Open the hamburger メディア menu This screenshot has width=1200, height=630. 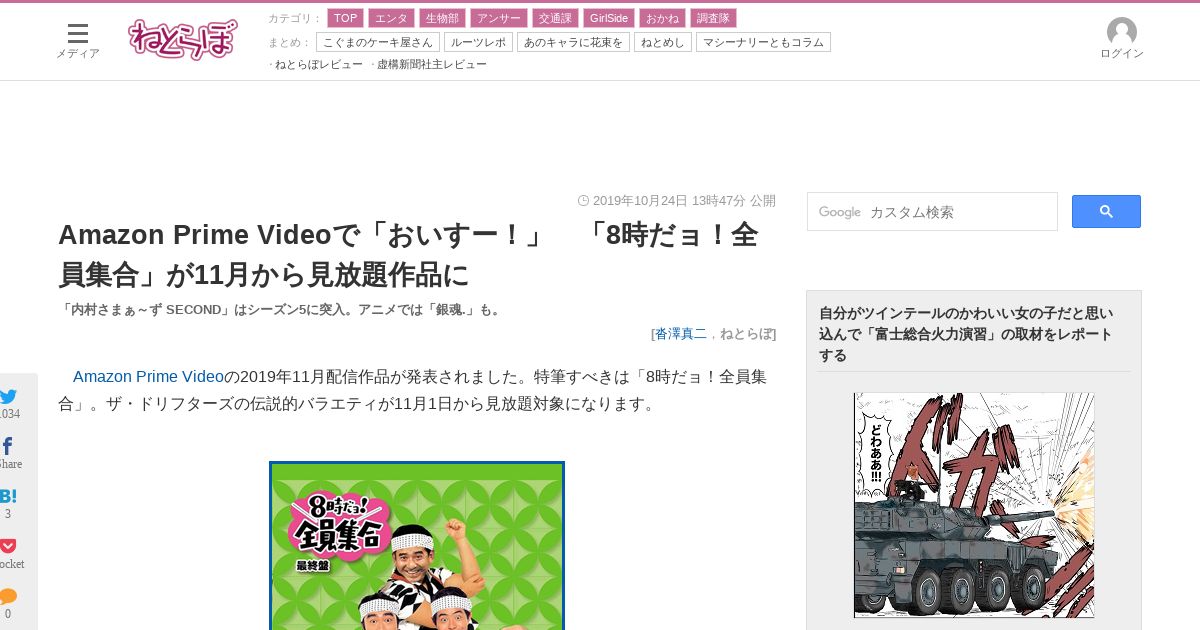coord(77,41)
